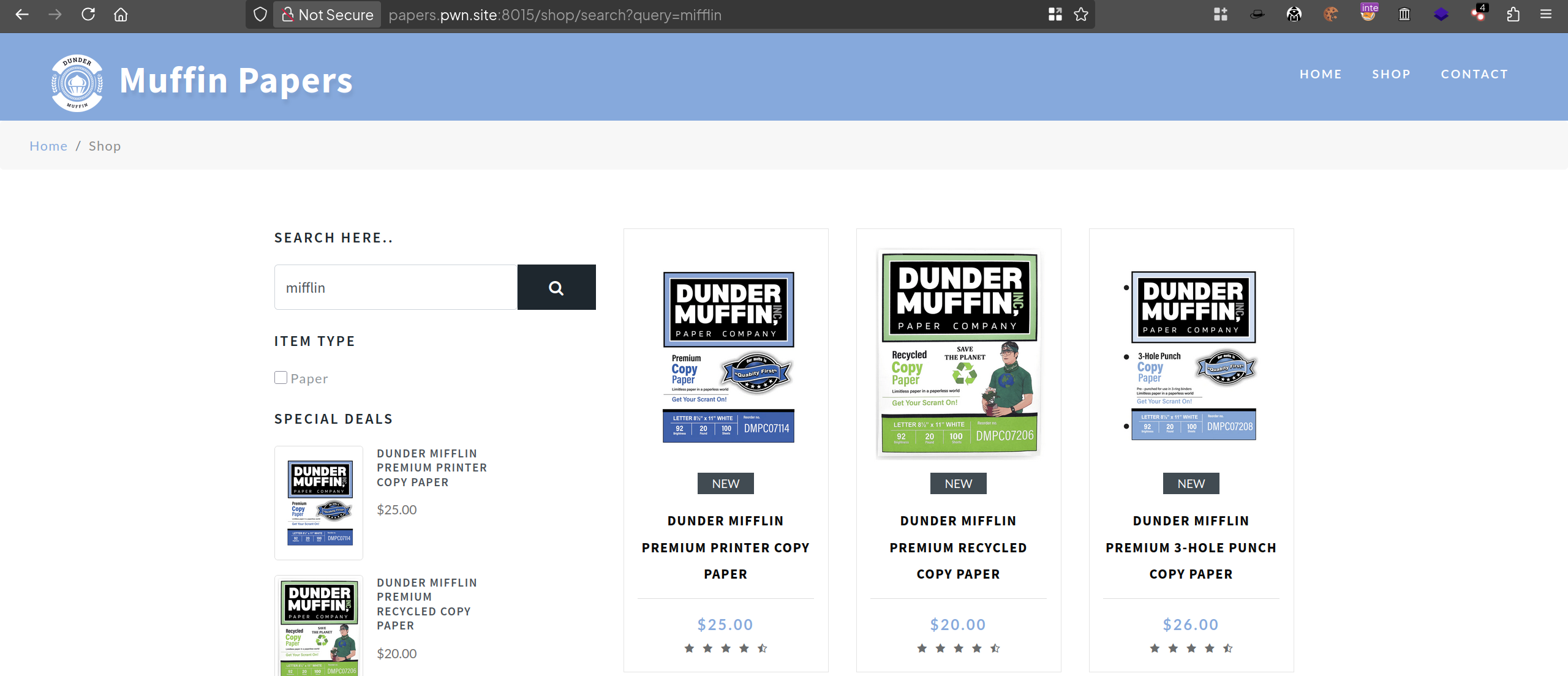Viewport: 1568px width, 676px height.
Task: Click the grid-plus extension icon in the toolbar
Action: point(1220,14)
